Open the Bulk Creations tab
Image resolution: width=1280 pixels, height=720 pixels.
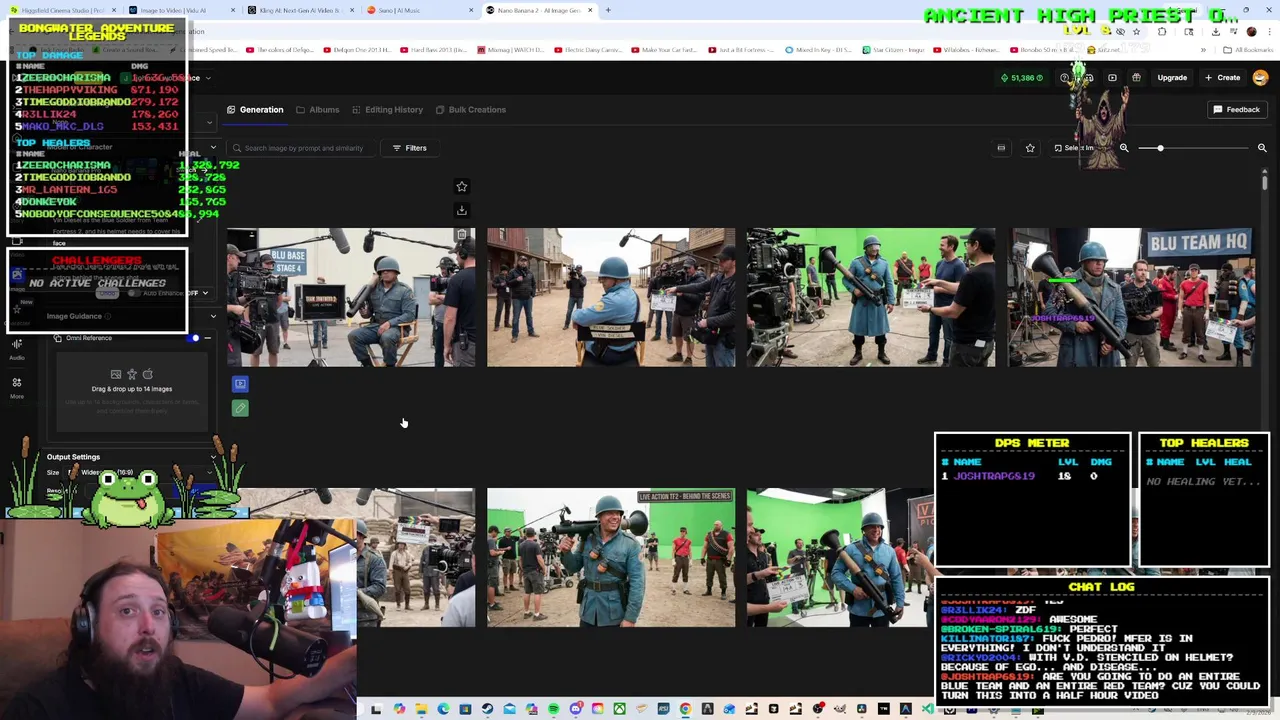click(x=470, y=110)
